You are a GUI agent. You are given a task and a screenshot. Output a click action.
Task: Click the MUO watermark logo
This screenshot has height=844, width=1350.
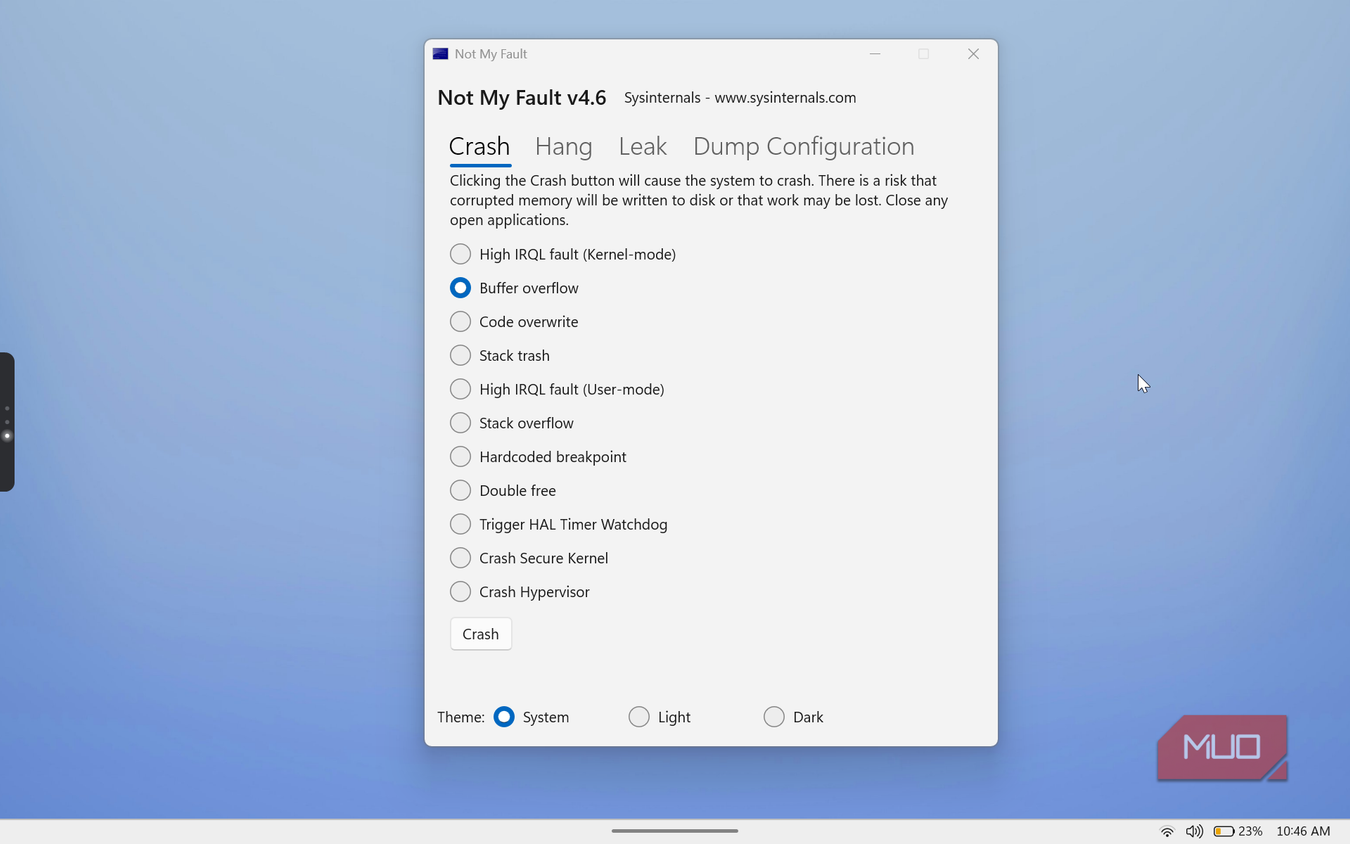[x=1222, y=747]
